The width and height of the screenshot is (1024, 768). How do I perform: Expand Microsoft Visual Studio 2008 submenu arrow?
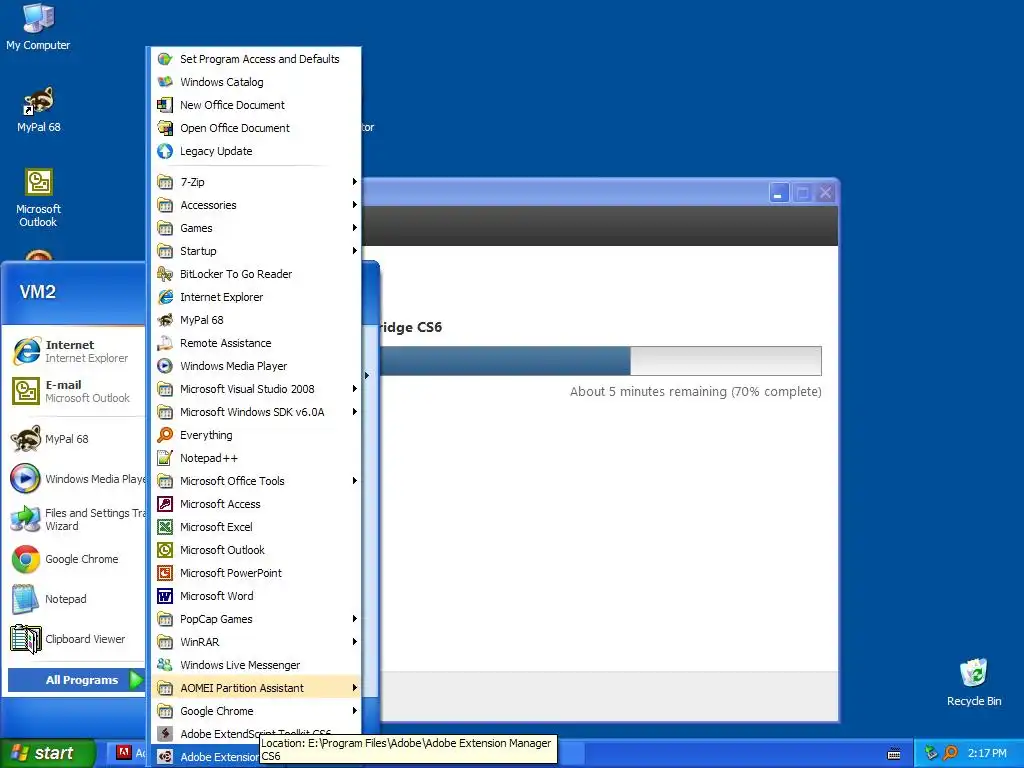point(355,389)
